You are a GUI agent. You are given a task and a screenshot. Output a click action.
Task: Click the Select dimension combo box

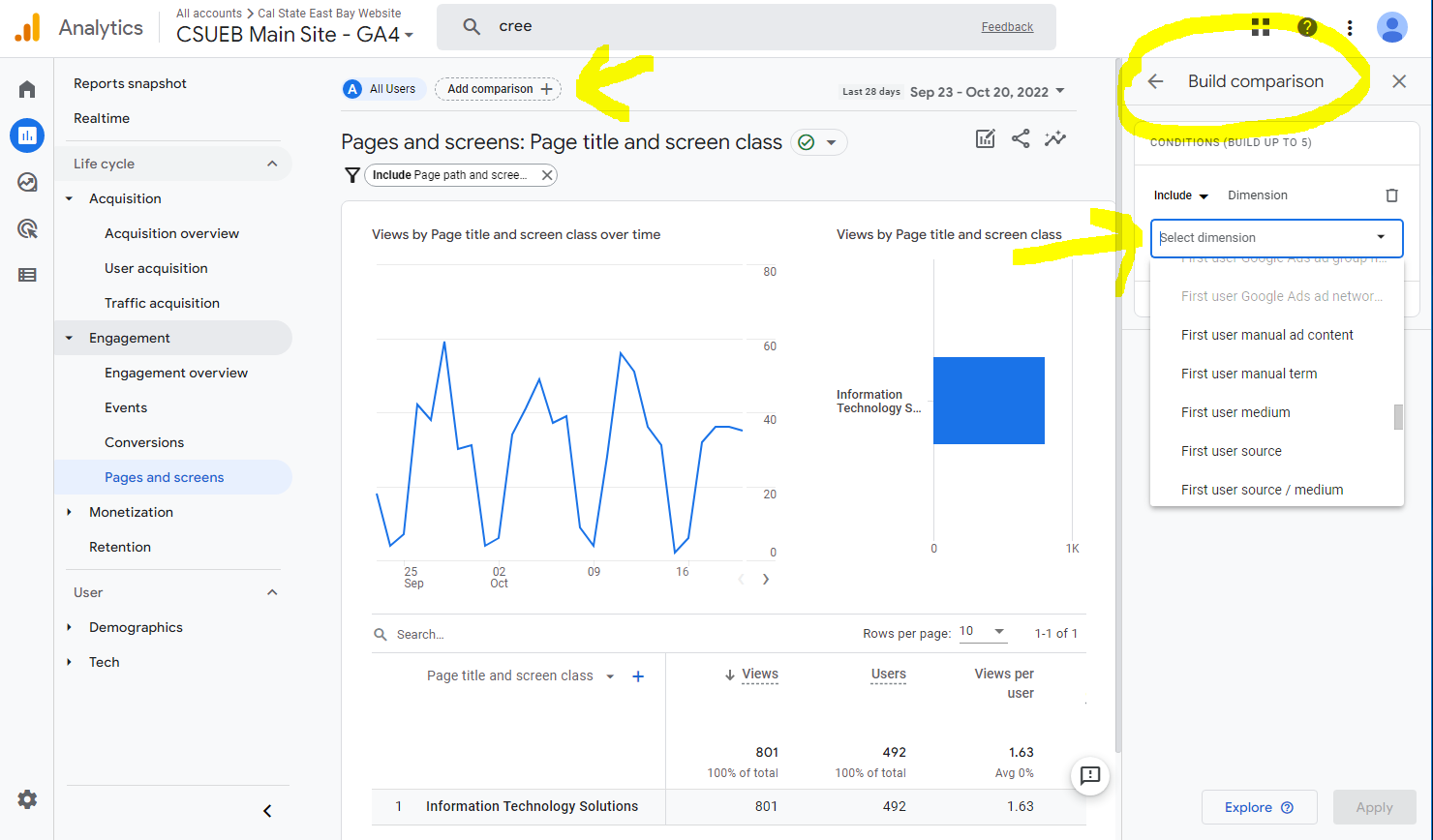pyautogui.click(x=1276, y=238)
